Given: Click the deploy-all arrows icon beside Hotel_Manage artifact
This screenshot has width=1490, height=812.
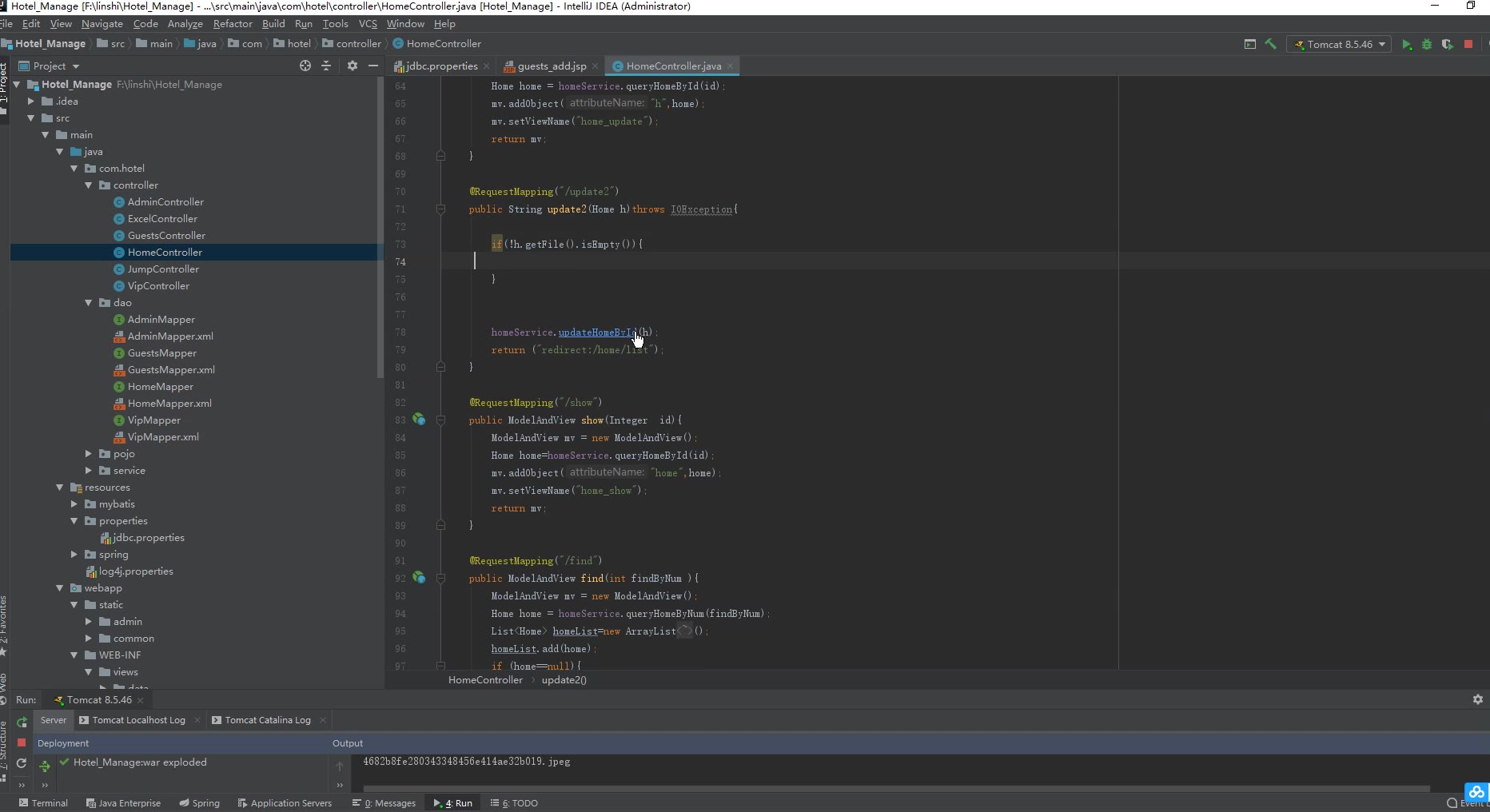Looking at the screenshot, I should 45,766.
